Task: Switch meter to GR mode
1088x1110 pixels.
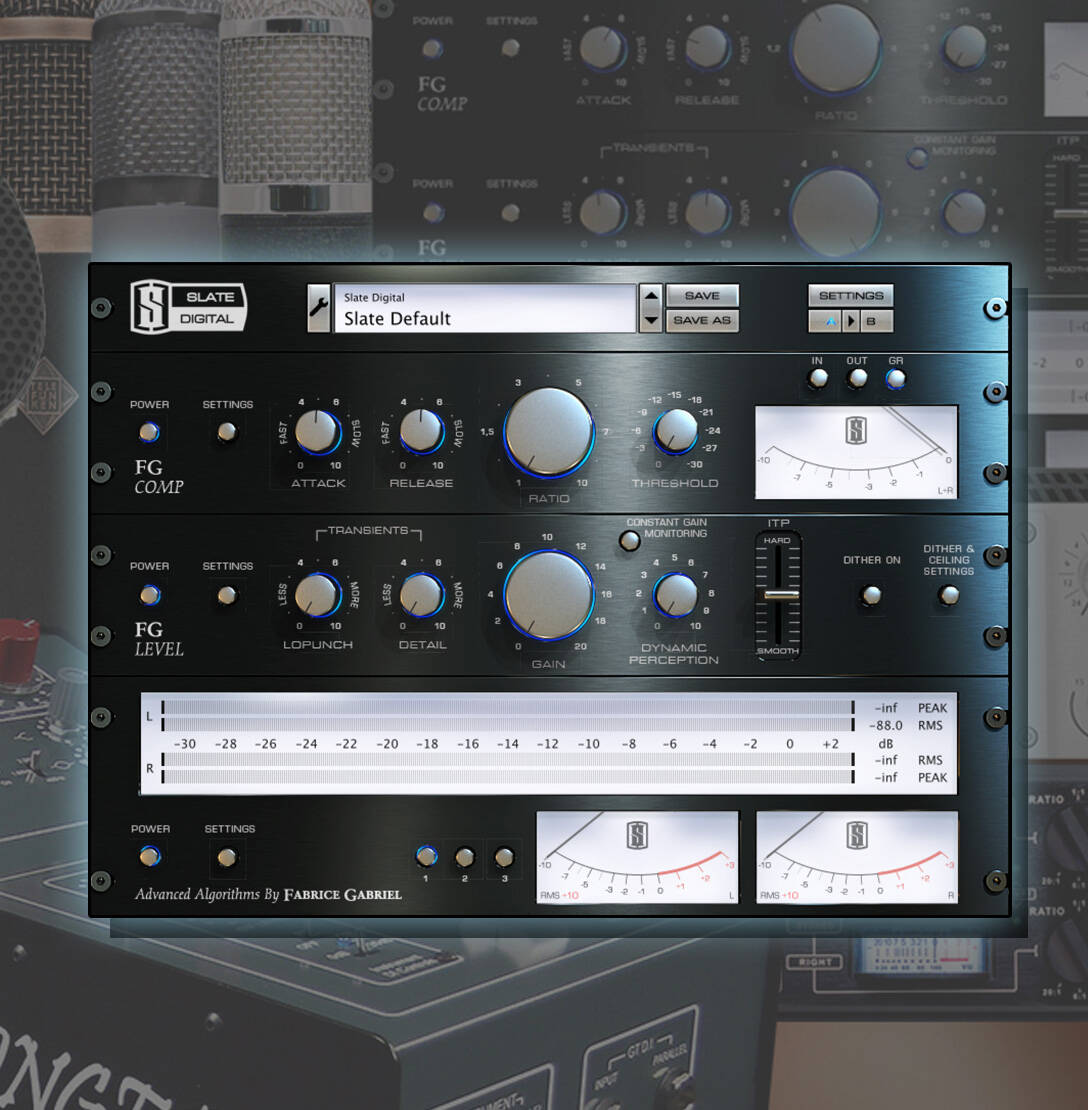Action: pyautogui.click(x=895, y=379)
